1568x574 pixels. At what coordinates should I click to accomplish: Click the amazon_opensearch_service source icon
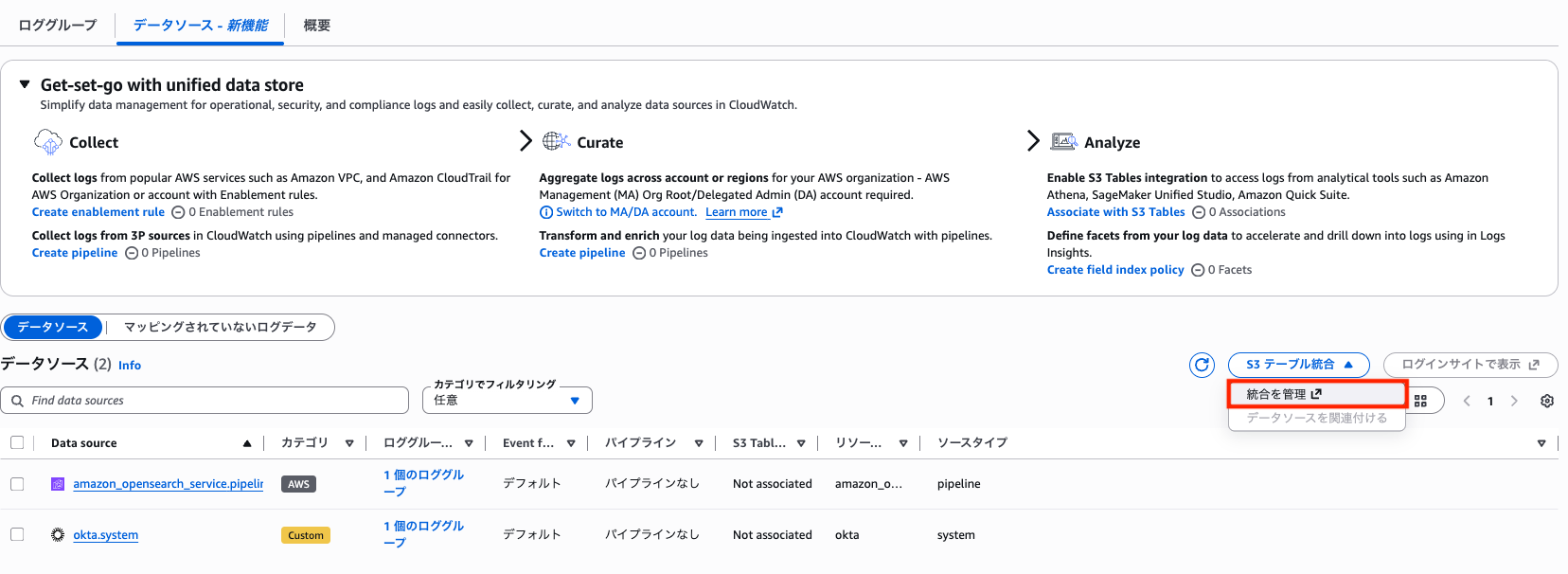pyautogui.click(x=58, y=484)
